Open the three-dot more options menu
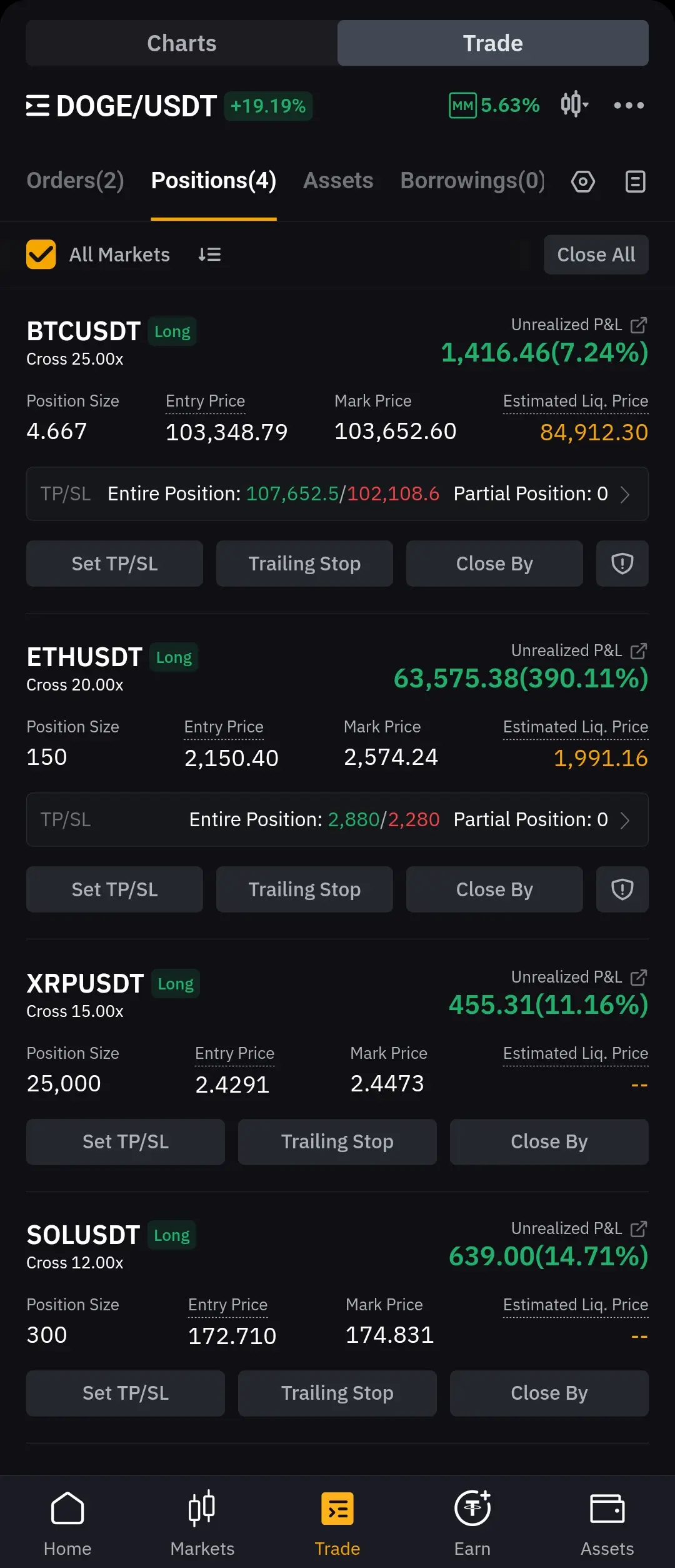 [628, 105]
